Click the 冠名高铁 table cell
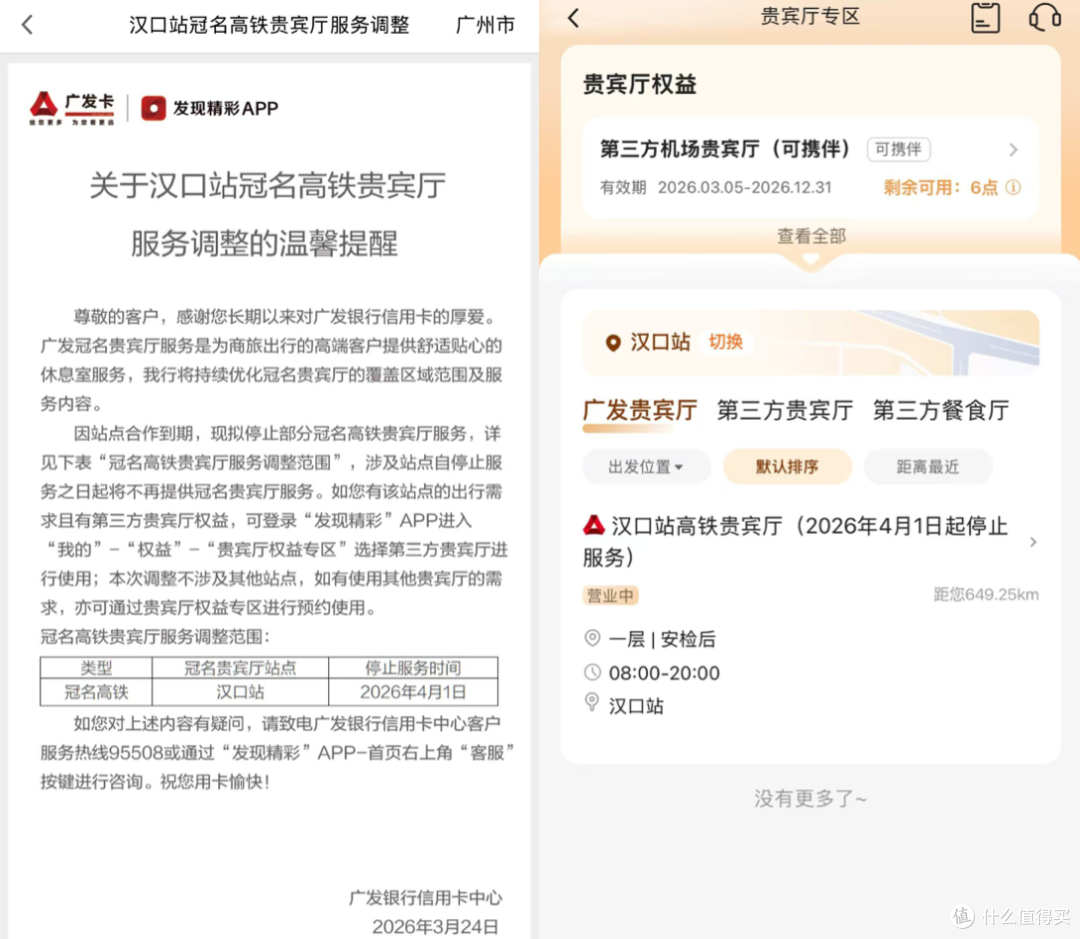Viewport: 1080px width, 939px height. pos(96,692)
